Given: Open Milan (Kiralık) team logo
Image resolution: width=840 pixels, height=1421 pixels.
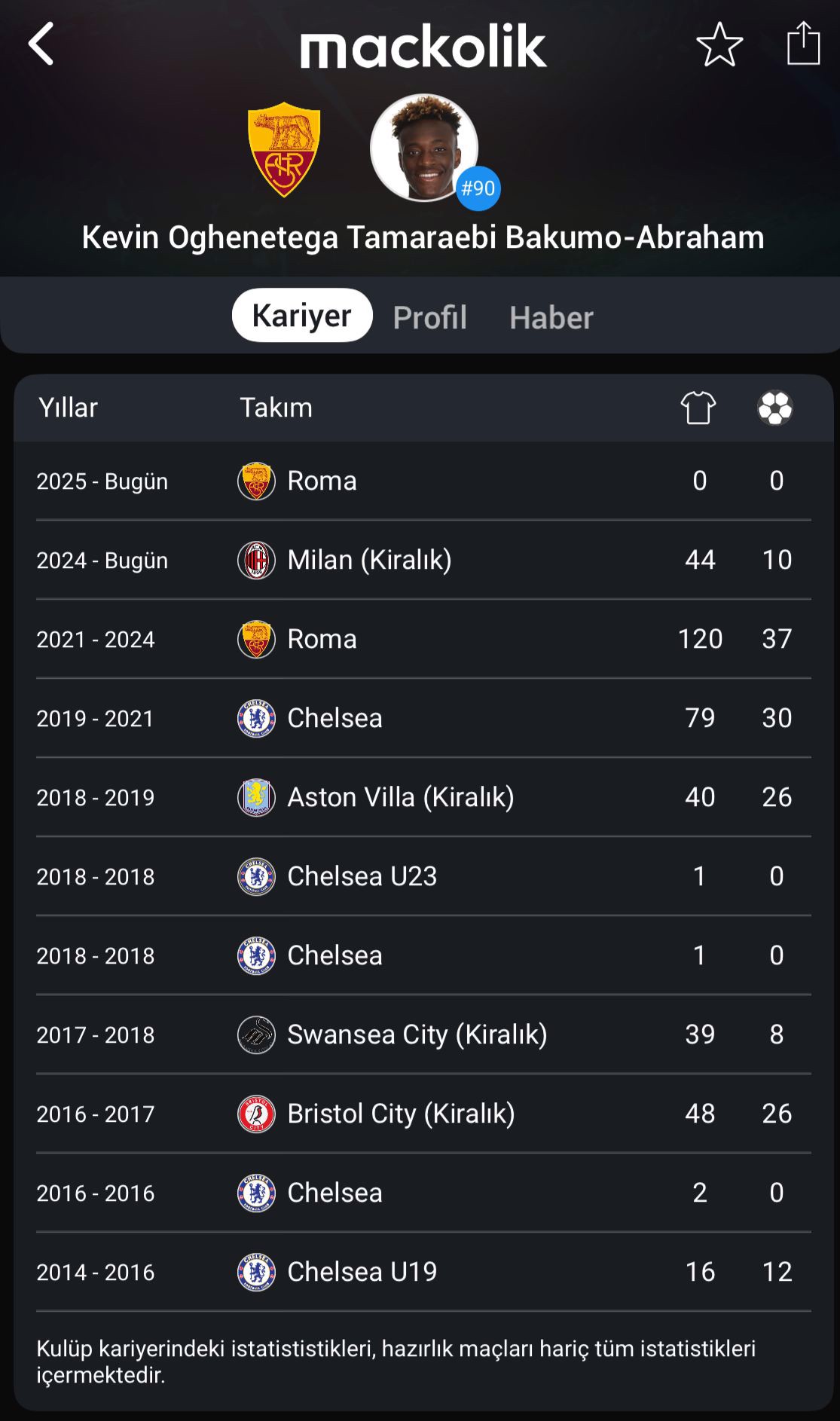Looking at the screenshot, I should [256, 561].
